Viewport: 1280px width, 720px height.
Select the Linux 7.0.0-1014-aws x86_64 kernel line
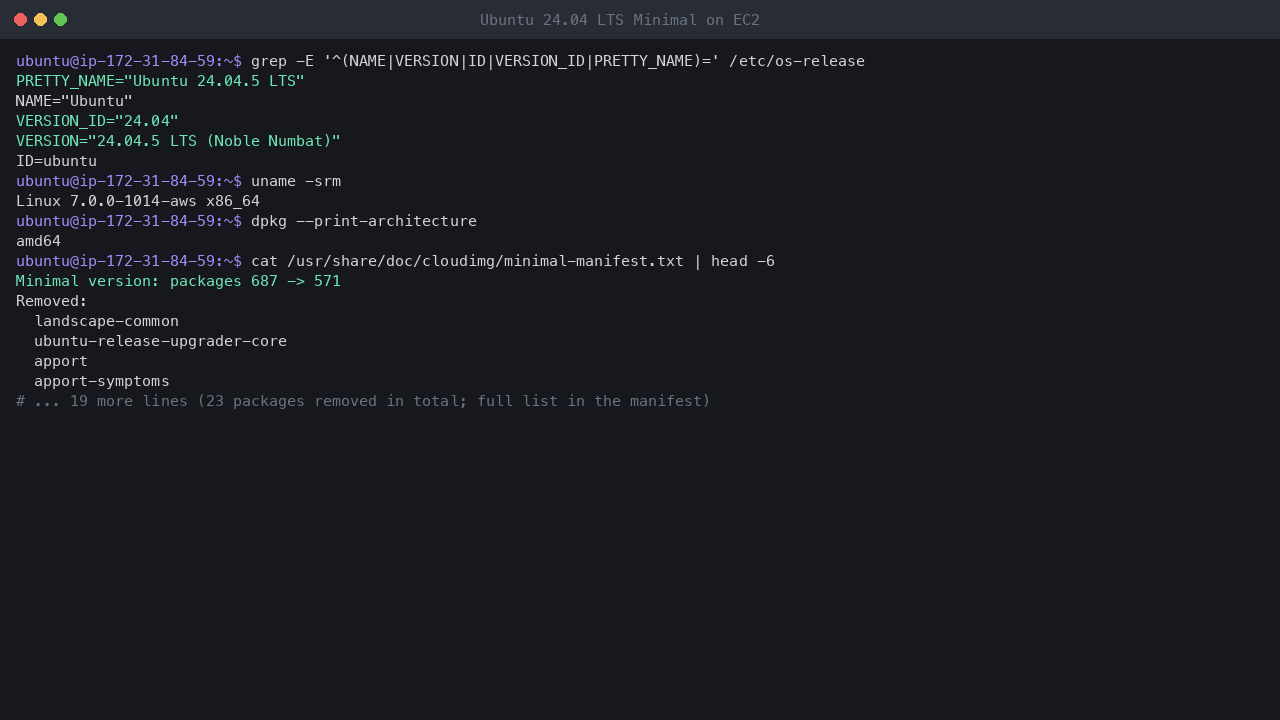point(138,201)
